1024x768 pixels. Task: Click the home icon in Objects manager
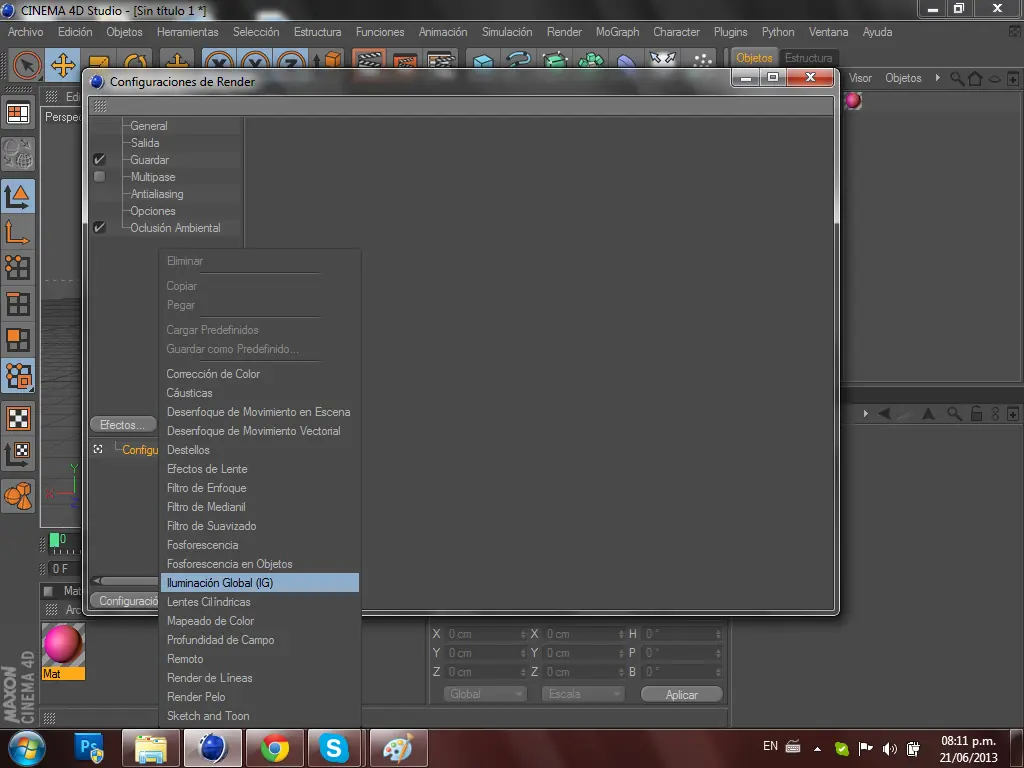(x=975, y=78)
